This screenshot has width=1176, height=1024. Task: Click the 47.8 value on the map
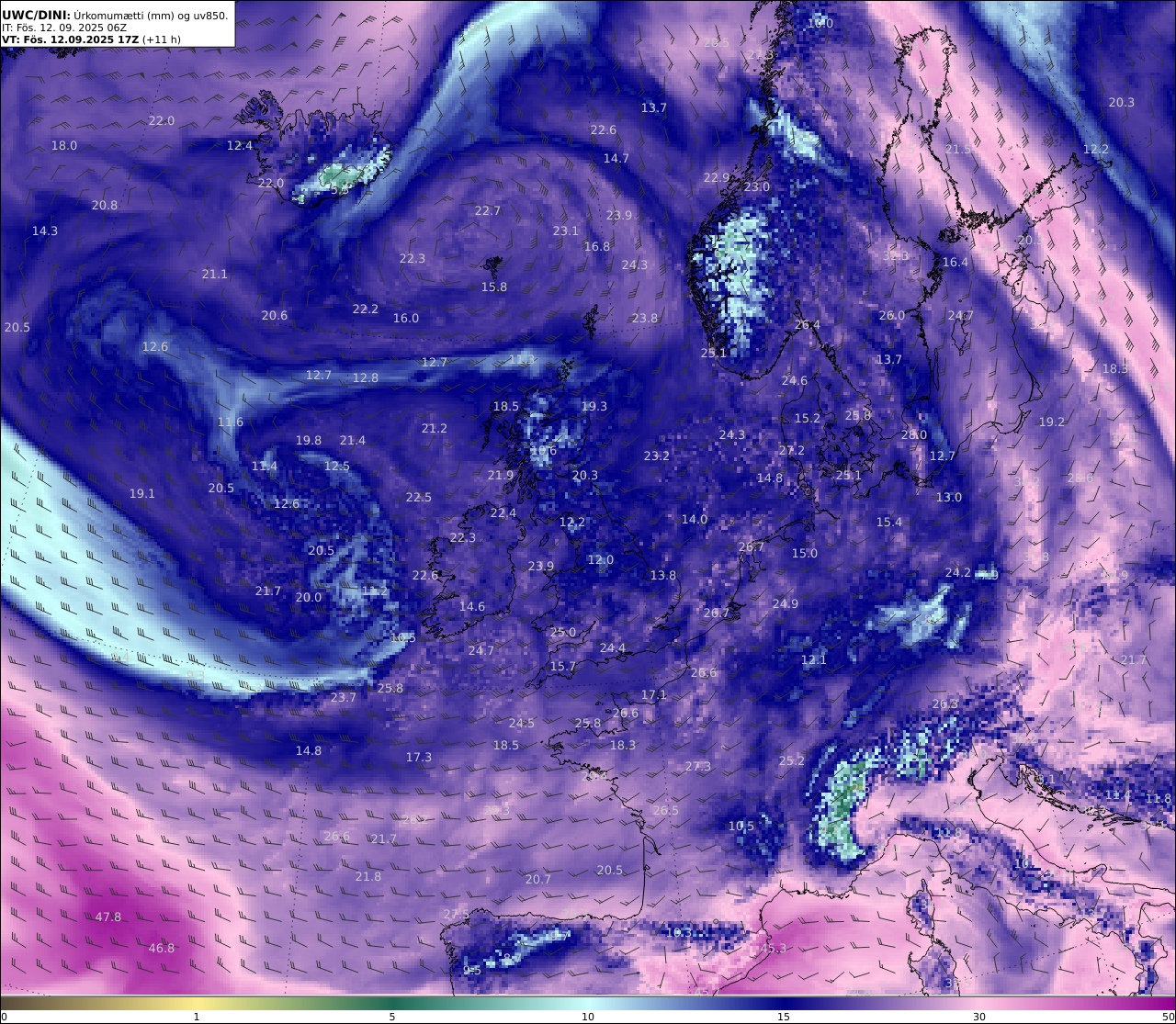[108, 917]
